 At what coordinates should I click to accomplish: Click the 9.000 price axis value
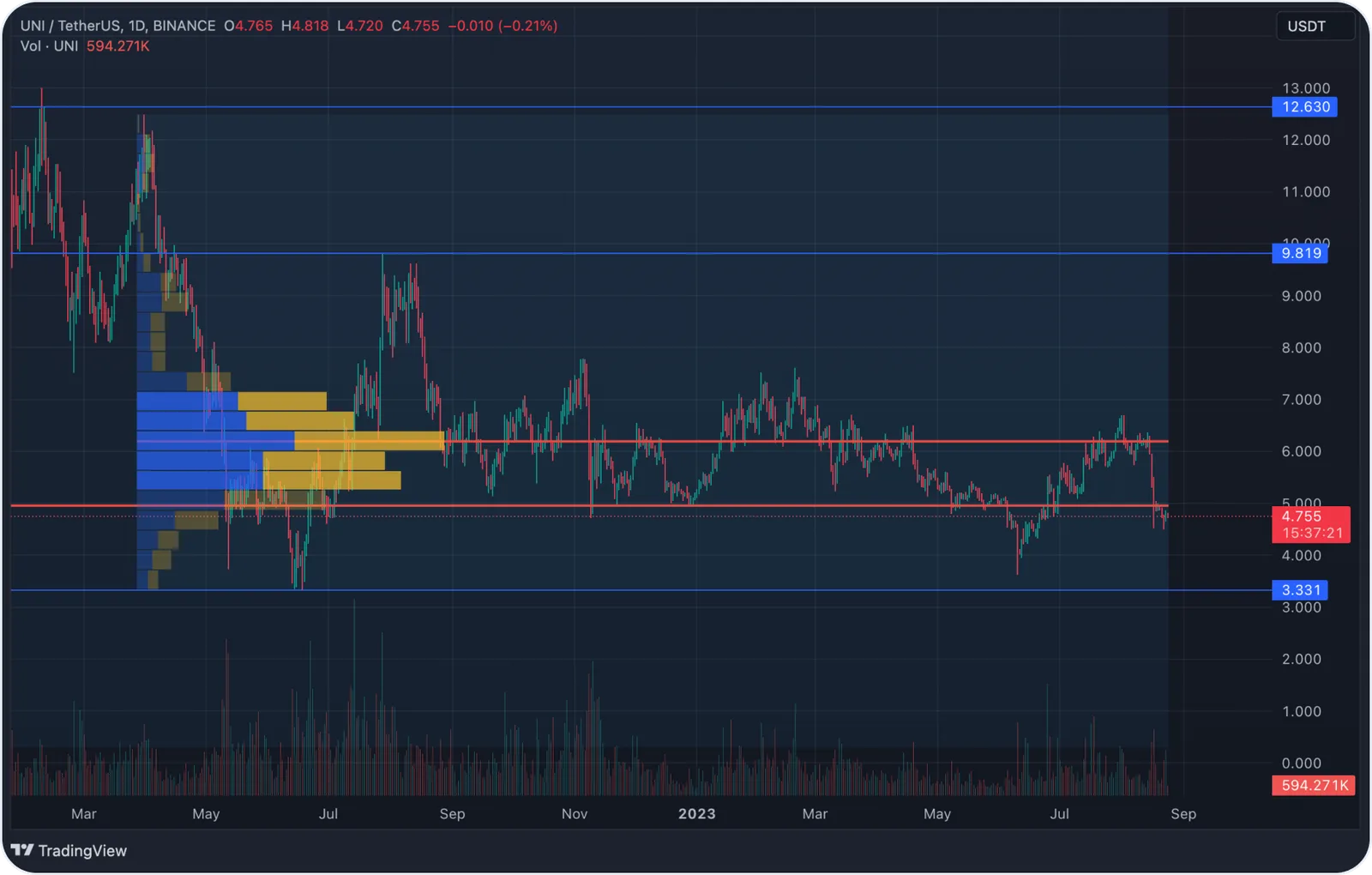pyautogui.click(x=1302, y=297)
